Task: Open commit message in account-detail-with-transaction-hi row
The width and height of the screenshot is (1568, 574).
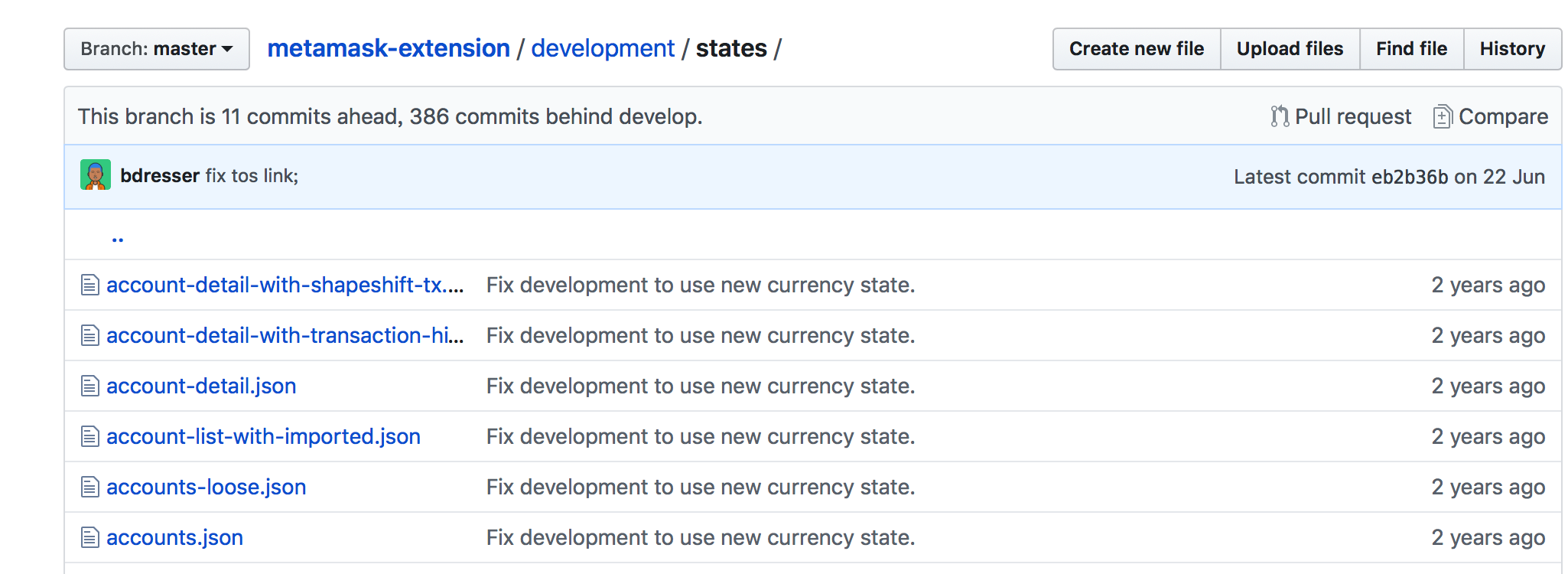Action: pyautogui.click(x=701, y=335)
